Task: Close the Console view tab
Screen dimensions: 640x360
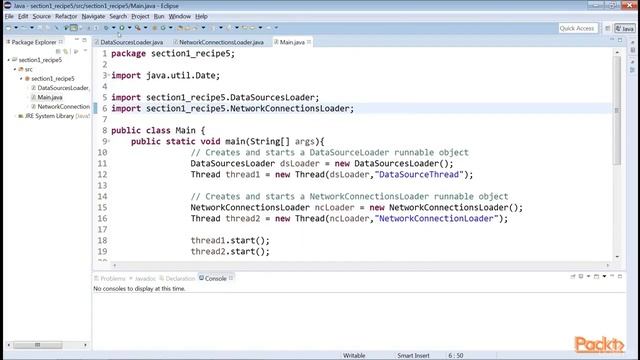Action: pyautogui.click(x=231, y=278)
